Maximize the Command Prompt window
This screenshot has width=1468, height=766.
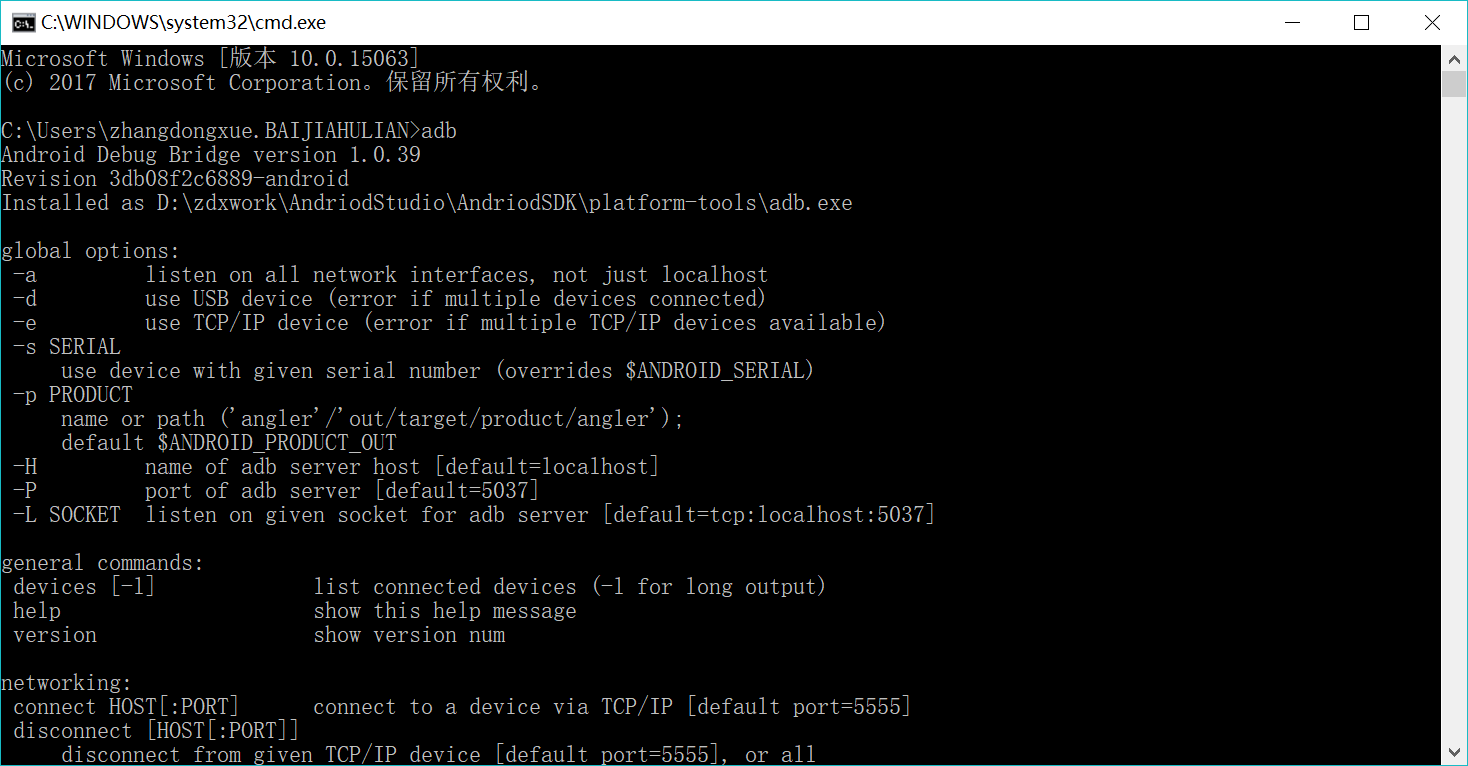pyautogui.click(x=1361, y=22)
